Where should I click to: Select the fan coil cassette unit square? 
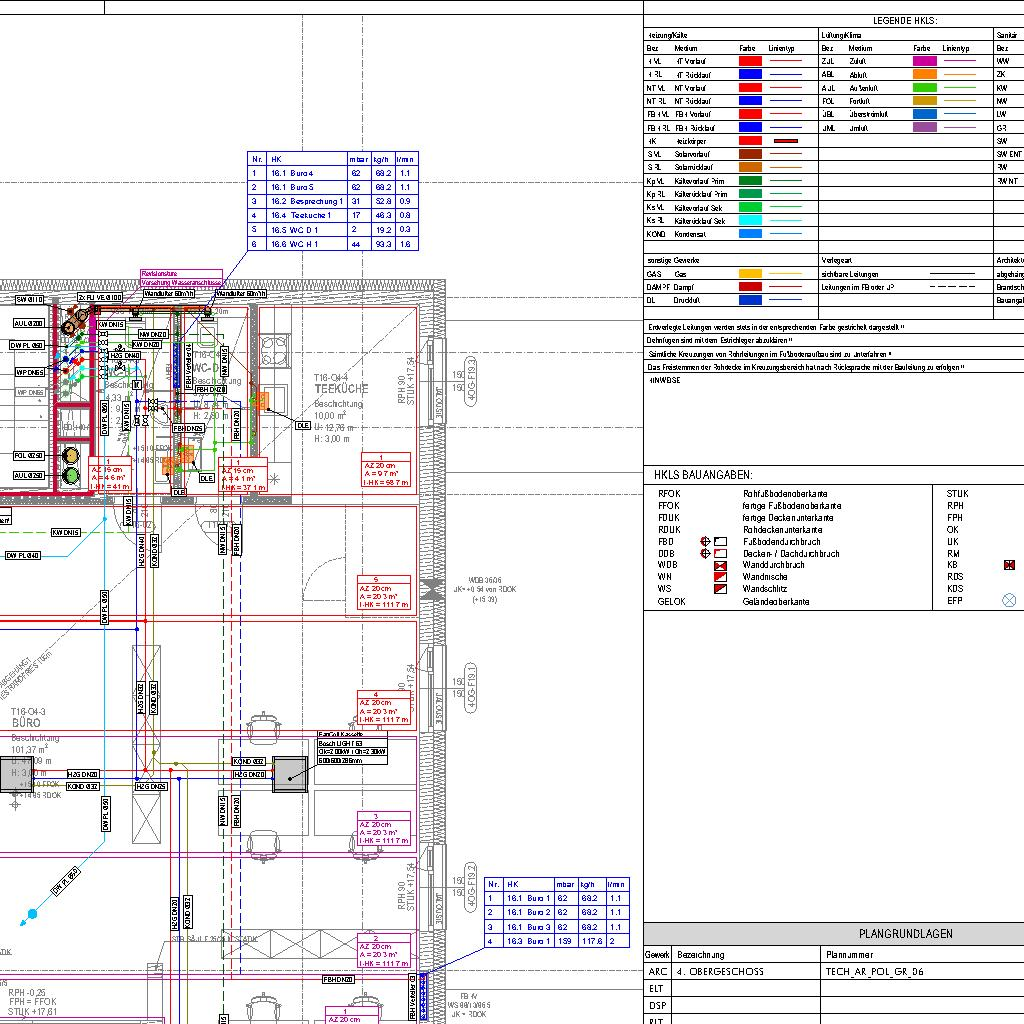291,772
